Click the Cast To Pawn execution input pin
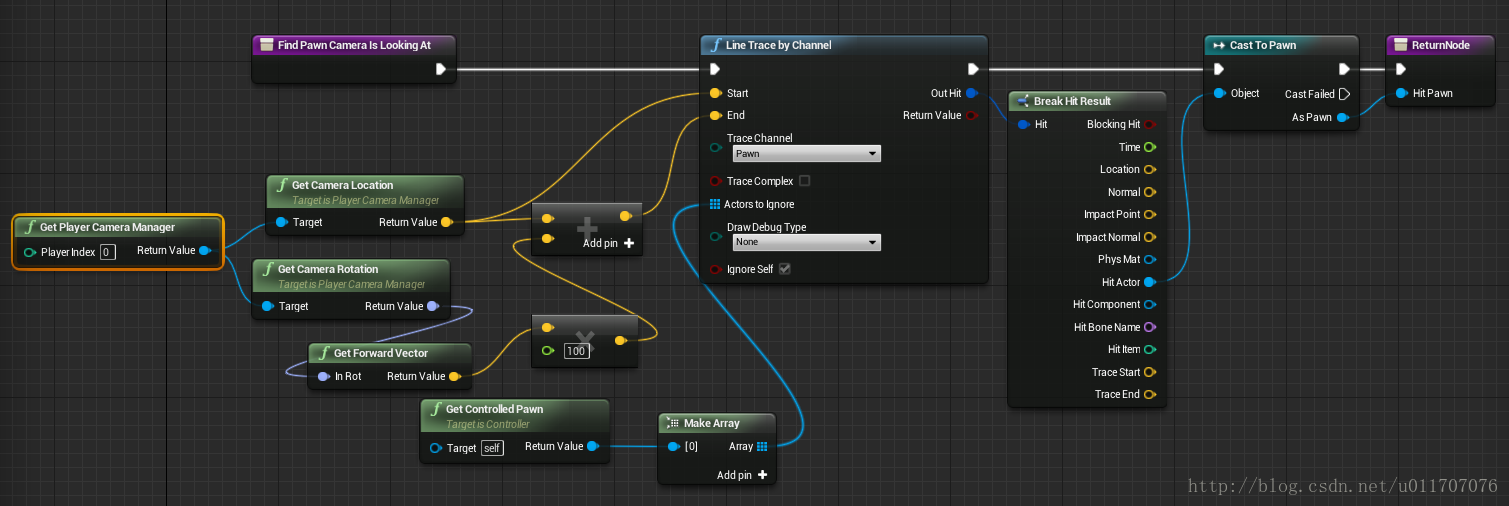This screenshot has height=506, width=1509. pyautogui.click(x=1218, y=69)
